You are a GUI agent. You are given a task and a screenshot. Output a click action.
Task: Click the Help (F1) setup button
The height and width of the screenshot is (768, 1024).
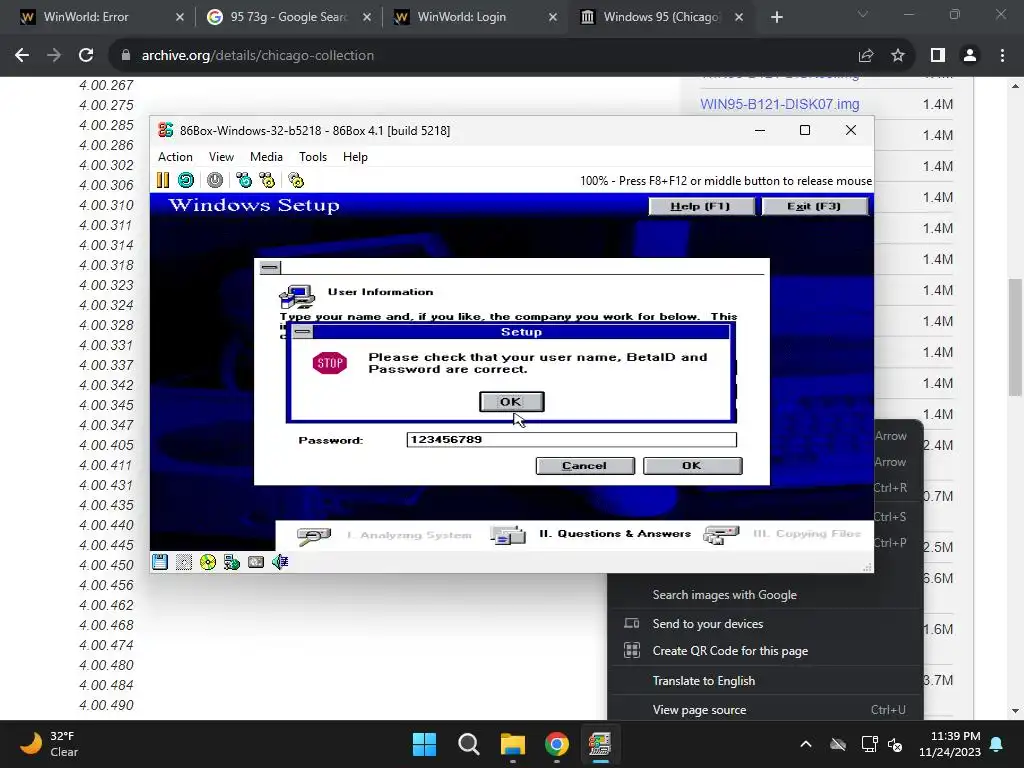click(701, 206)
